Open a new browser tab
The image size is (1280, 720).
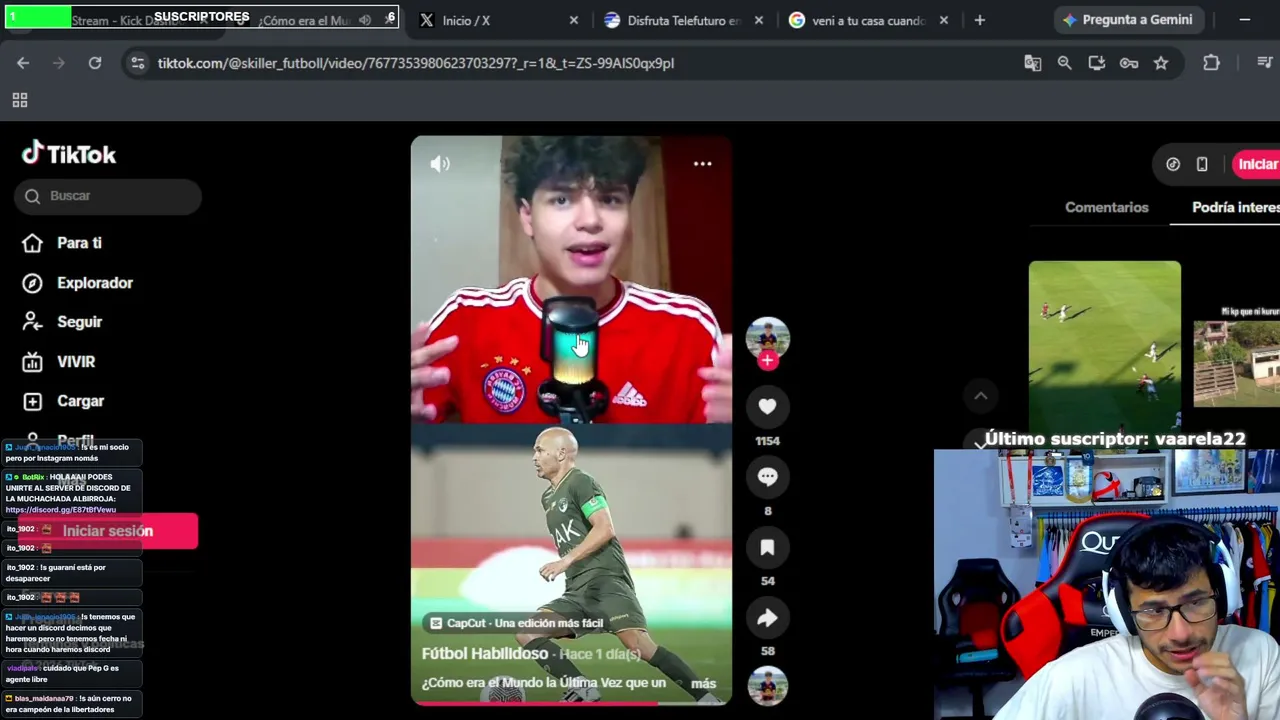[980, 20]
